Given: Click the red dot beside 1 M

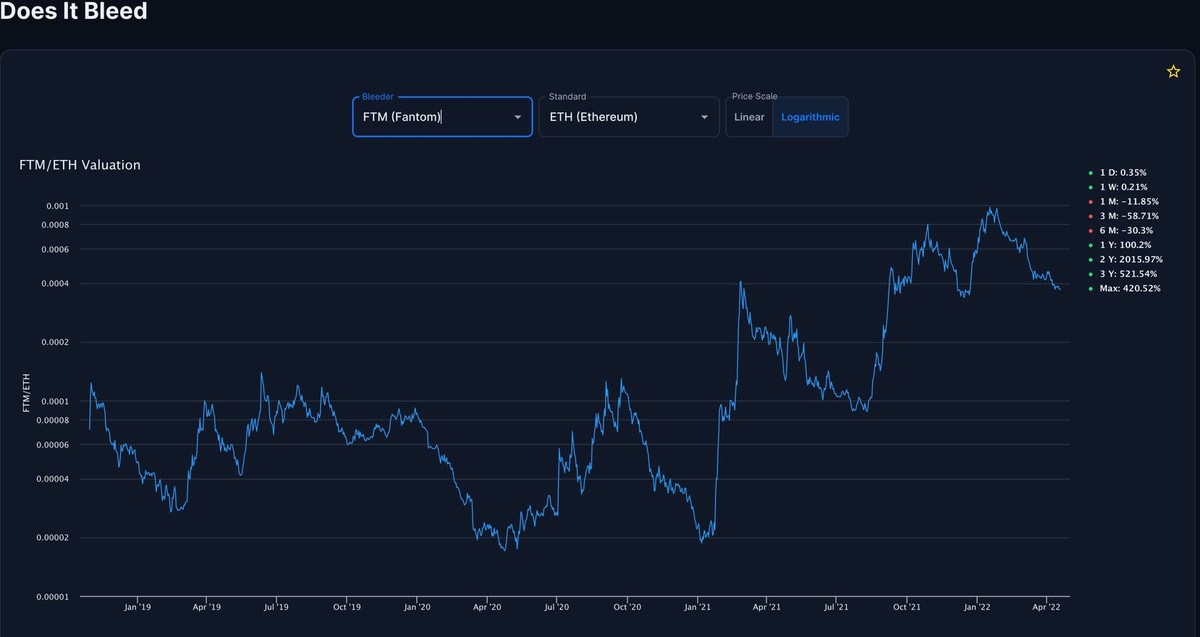Looking at the screenshot, I should 1091,202.
